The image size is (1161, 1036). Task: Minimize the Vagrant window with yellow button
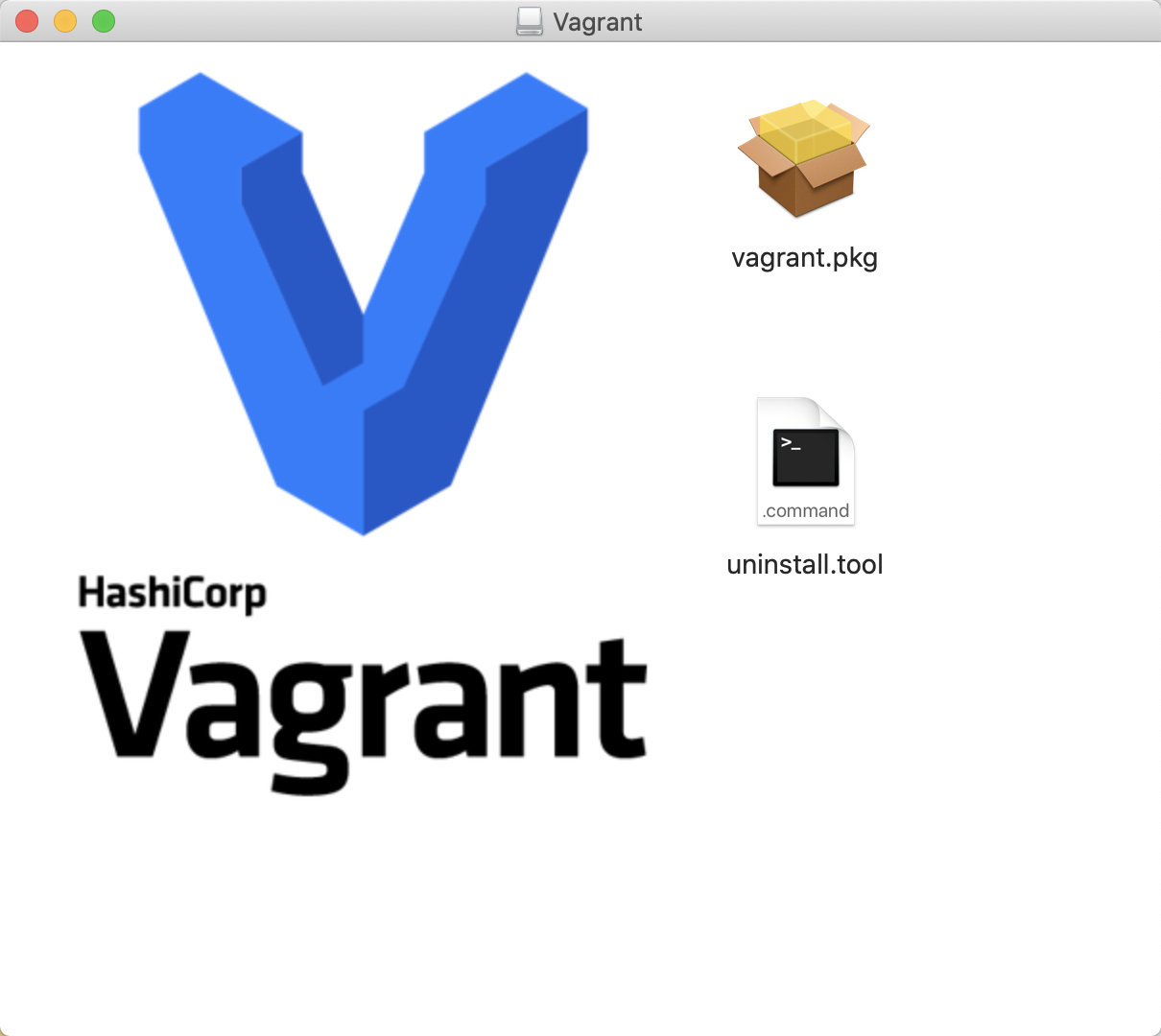[65, 21]
